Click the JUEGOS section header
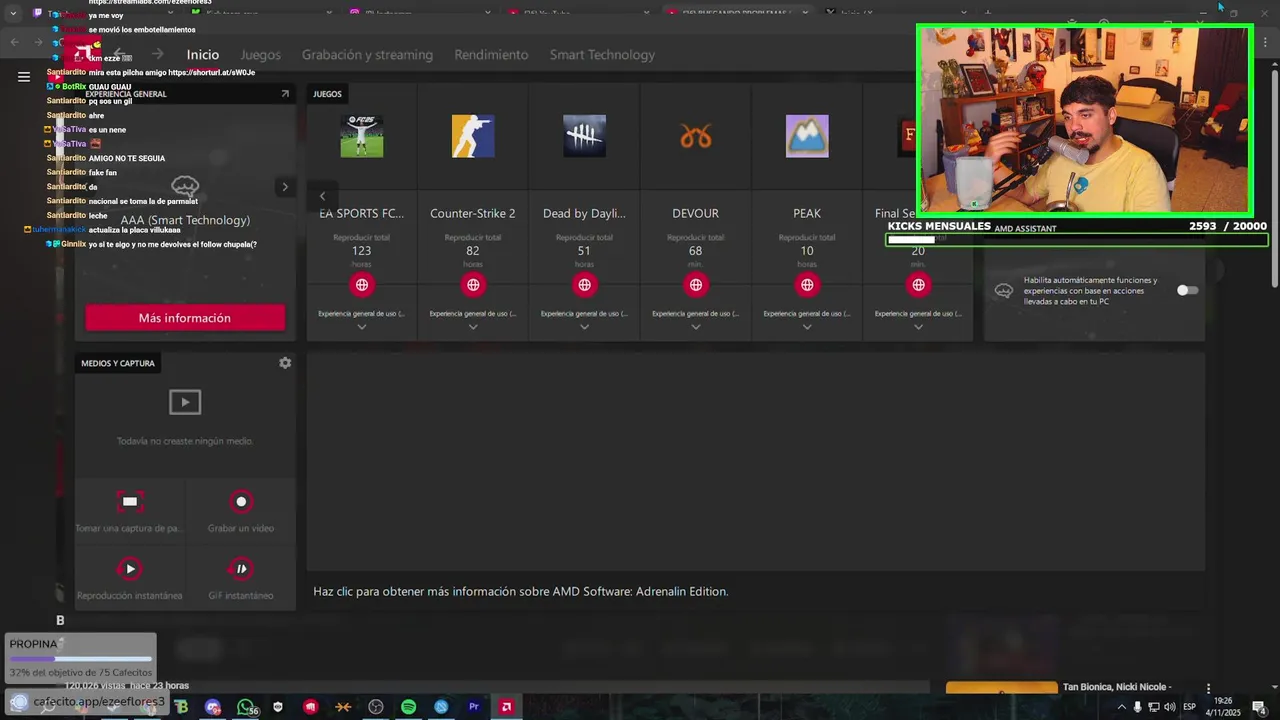Viewport: 1280px width, 720px height. [x=327, y=94]
